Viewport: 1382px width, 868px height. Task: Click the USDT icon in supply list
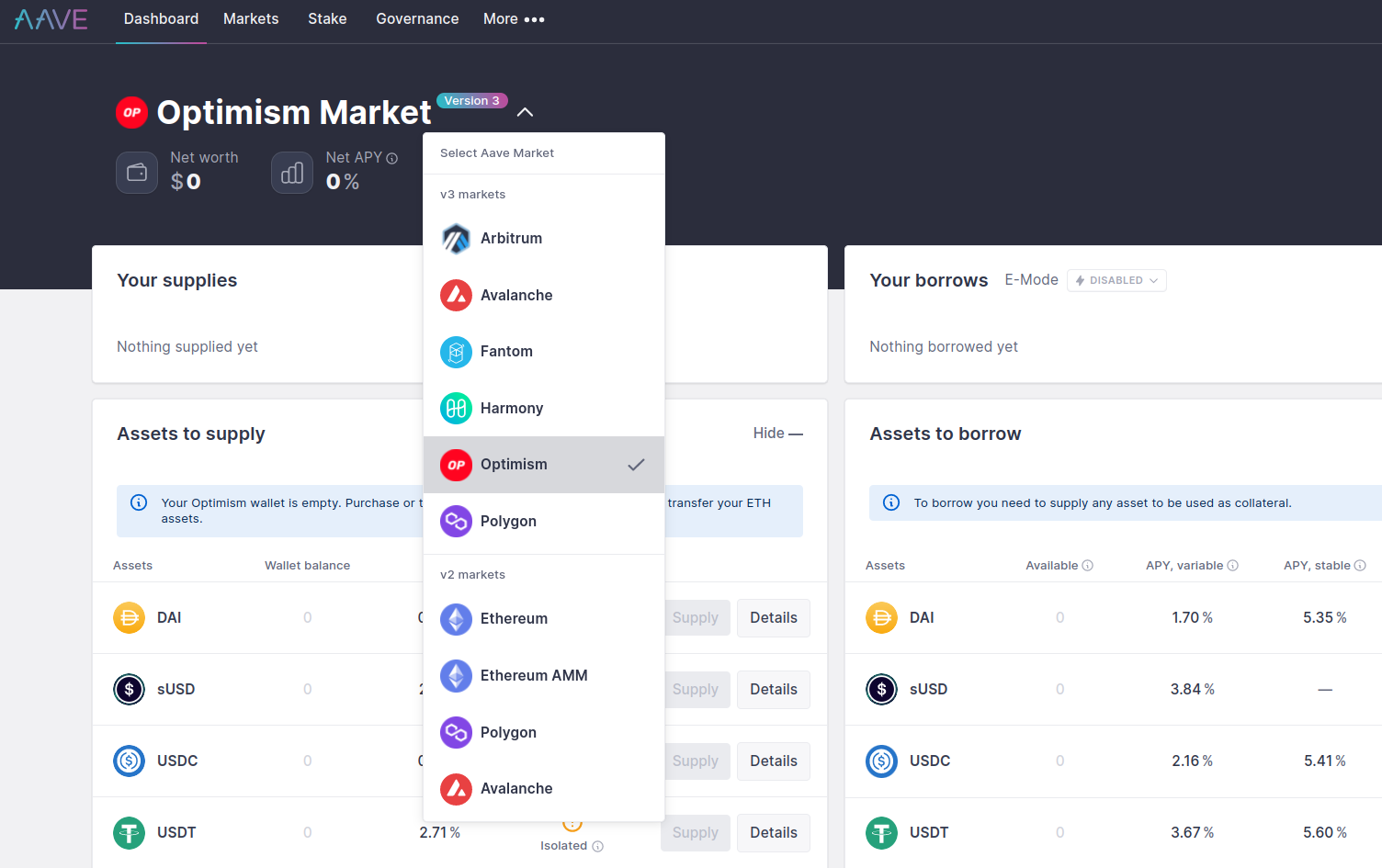click(129, 833)
